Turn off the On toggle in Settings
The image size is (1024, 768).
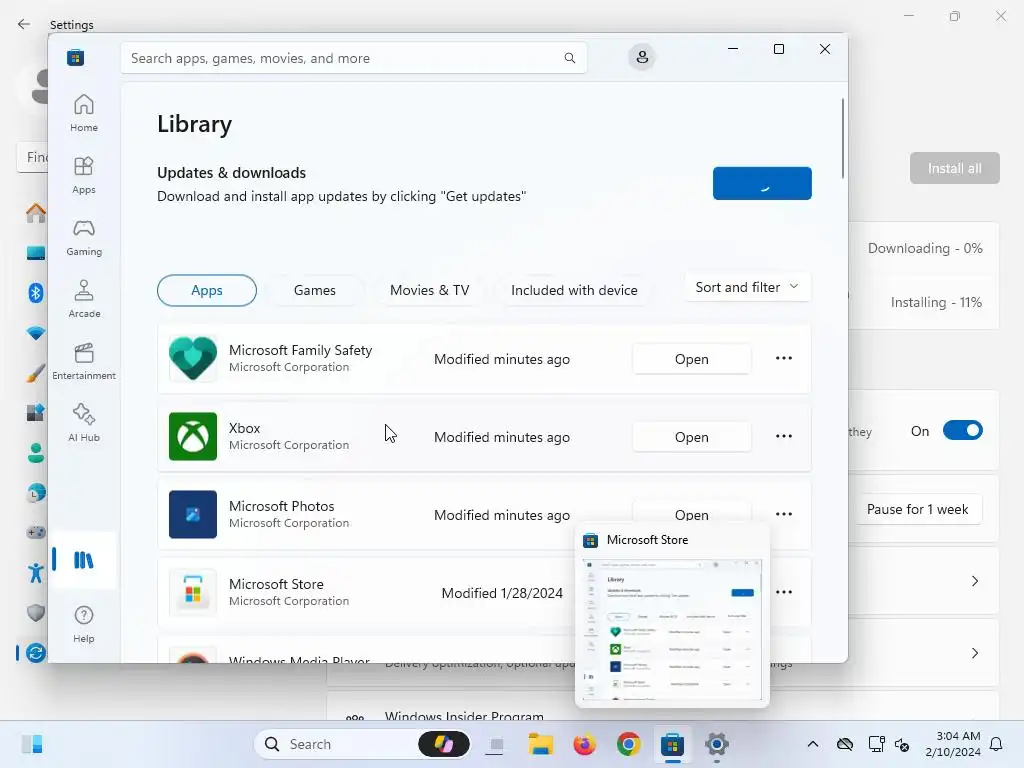(x=963, y=430)
